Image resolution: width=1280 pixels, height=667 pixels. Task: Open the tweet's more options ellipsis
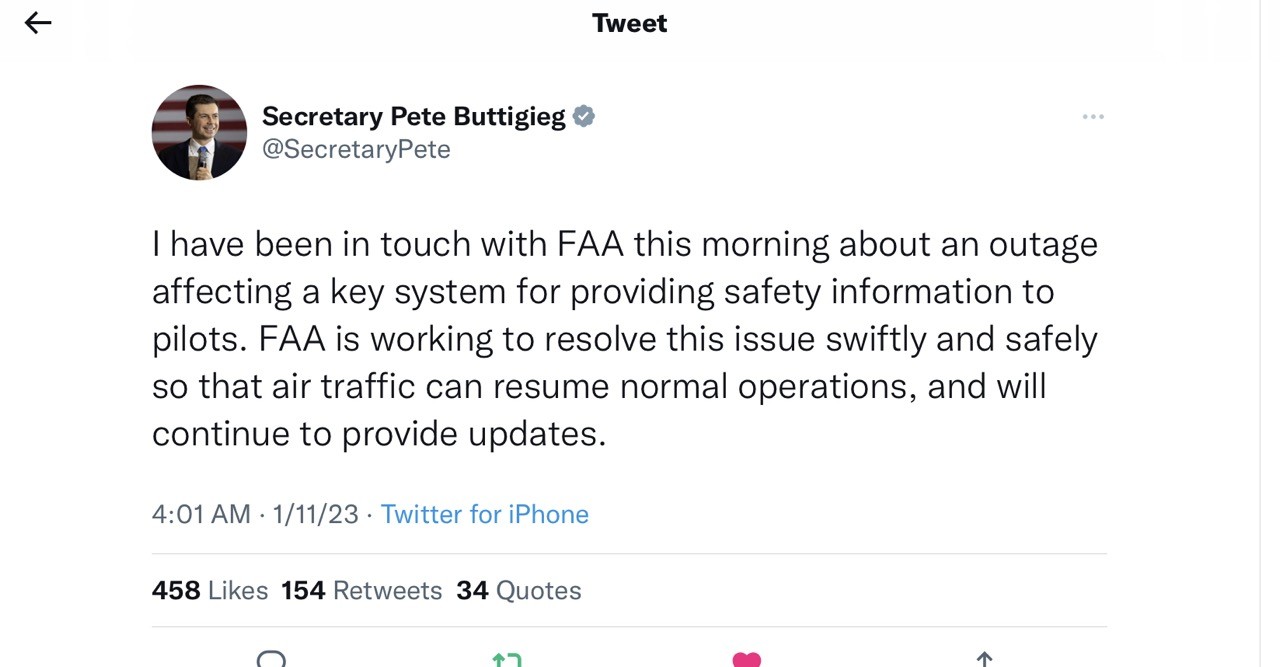1093,117
